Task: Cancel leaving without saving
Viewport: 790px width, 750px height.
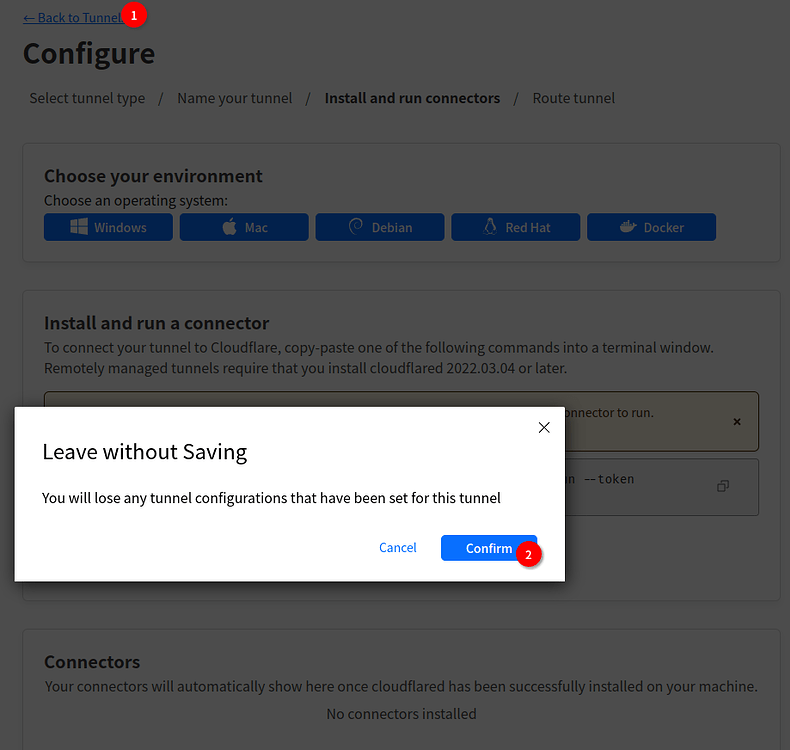Action: 397,548
